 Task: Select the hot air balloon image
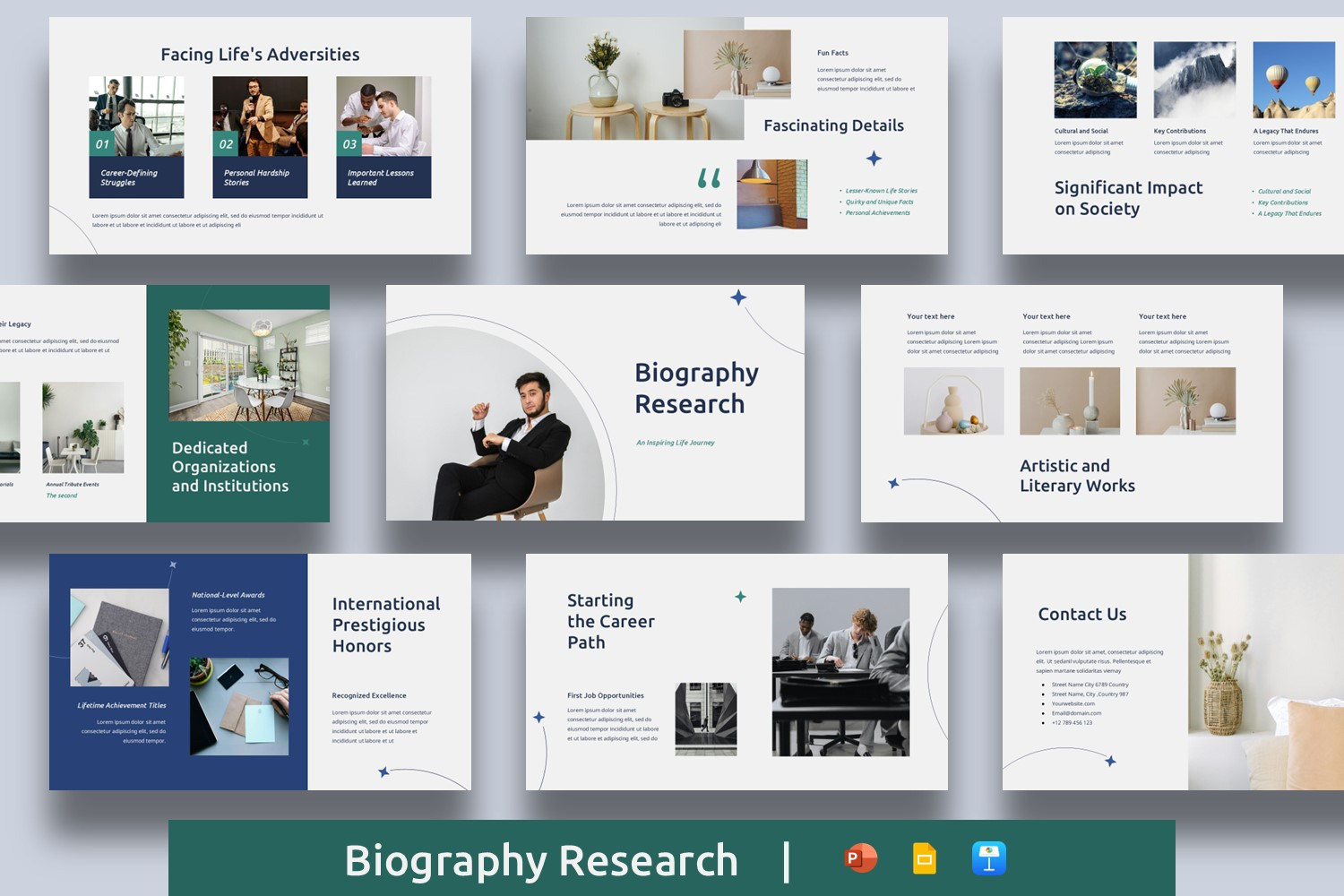click(x=1293, y=80)
